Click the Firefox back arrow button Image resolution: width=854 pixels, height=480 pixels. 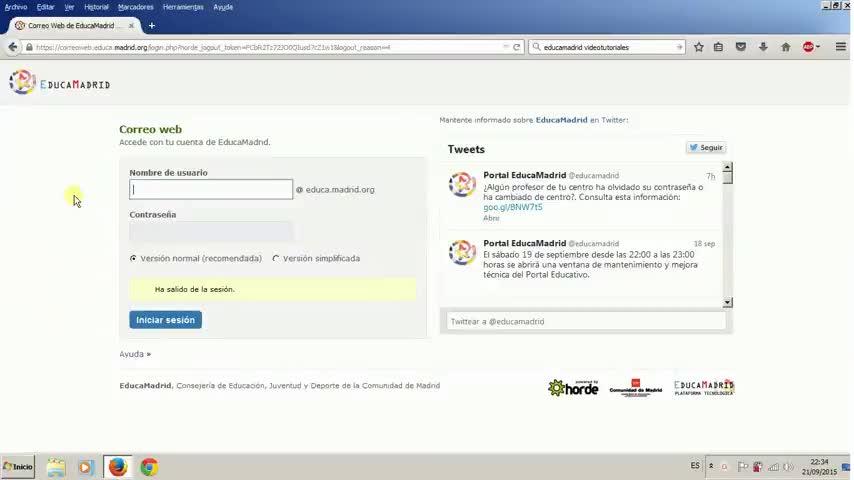(13, 47)
